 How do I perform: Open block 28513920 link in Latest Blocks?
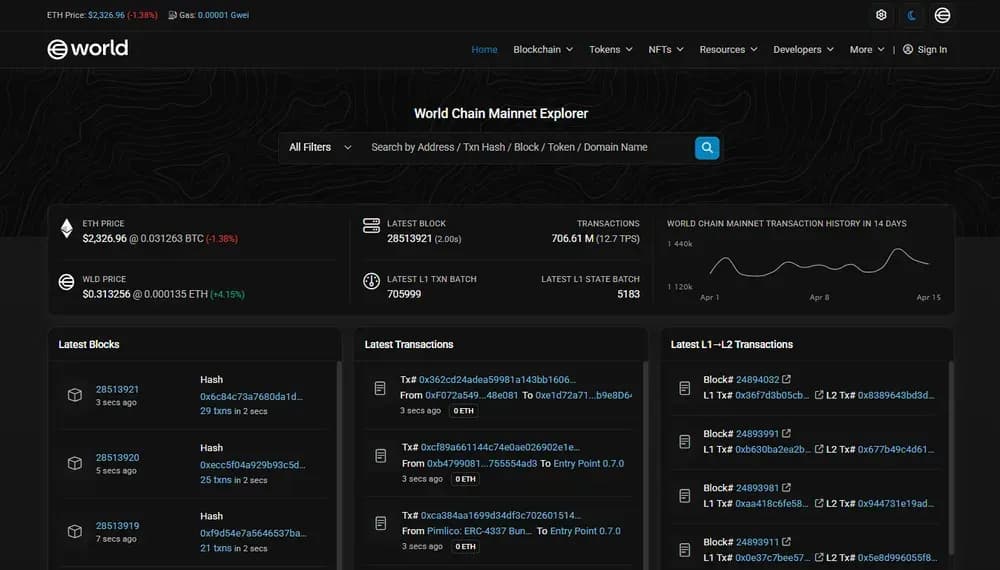click(117, 458)
